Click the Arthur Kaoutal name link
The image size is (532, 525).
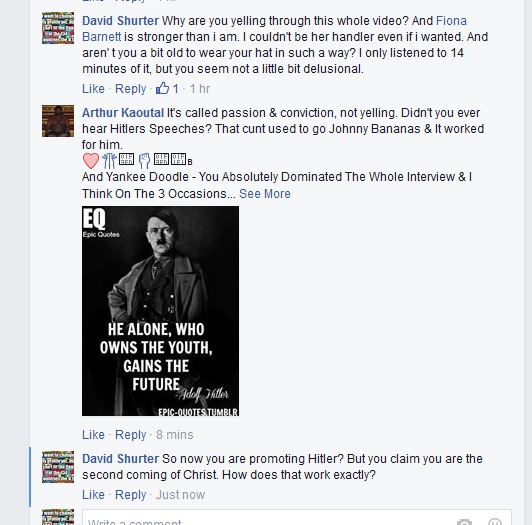pos(123,113)
